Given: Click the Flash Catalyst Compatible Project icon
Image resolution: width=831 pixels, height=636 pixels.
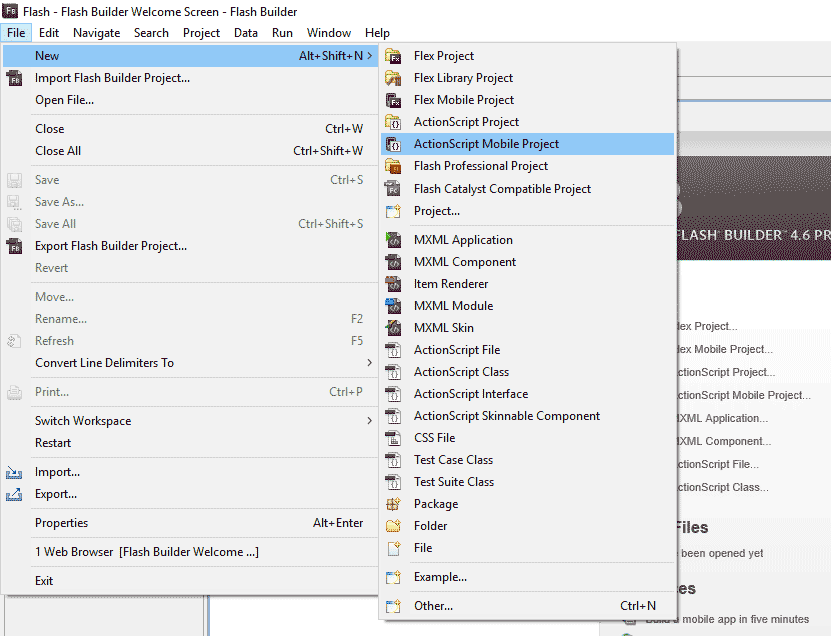Looking at the screenshot, I should [x=393, y=189].
